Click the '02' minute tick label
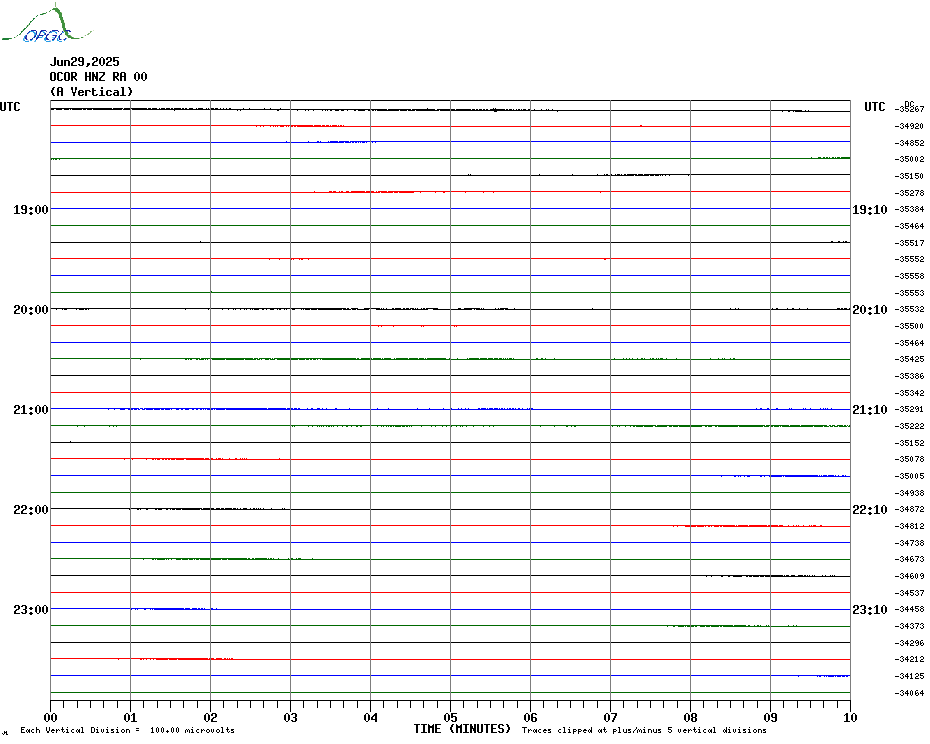This screenshot has height=744, width=930. [x=211, y=717]
